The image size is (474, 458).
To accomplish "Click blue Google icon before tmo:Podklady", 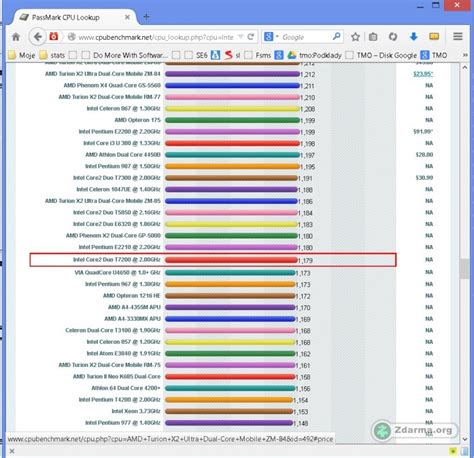I will (x=279, y=55).
